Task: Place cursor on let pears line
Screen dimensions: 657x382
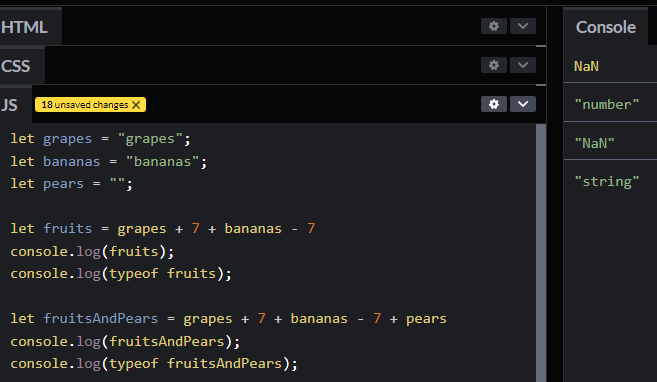Action: [71, 183]
